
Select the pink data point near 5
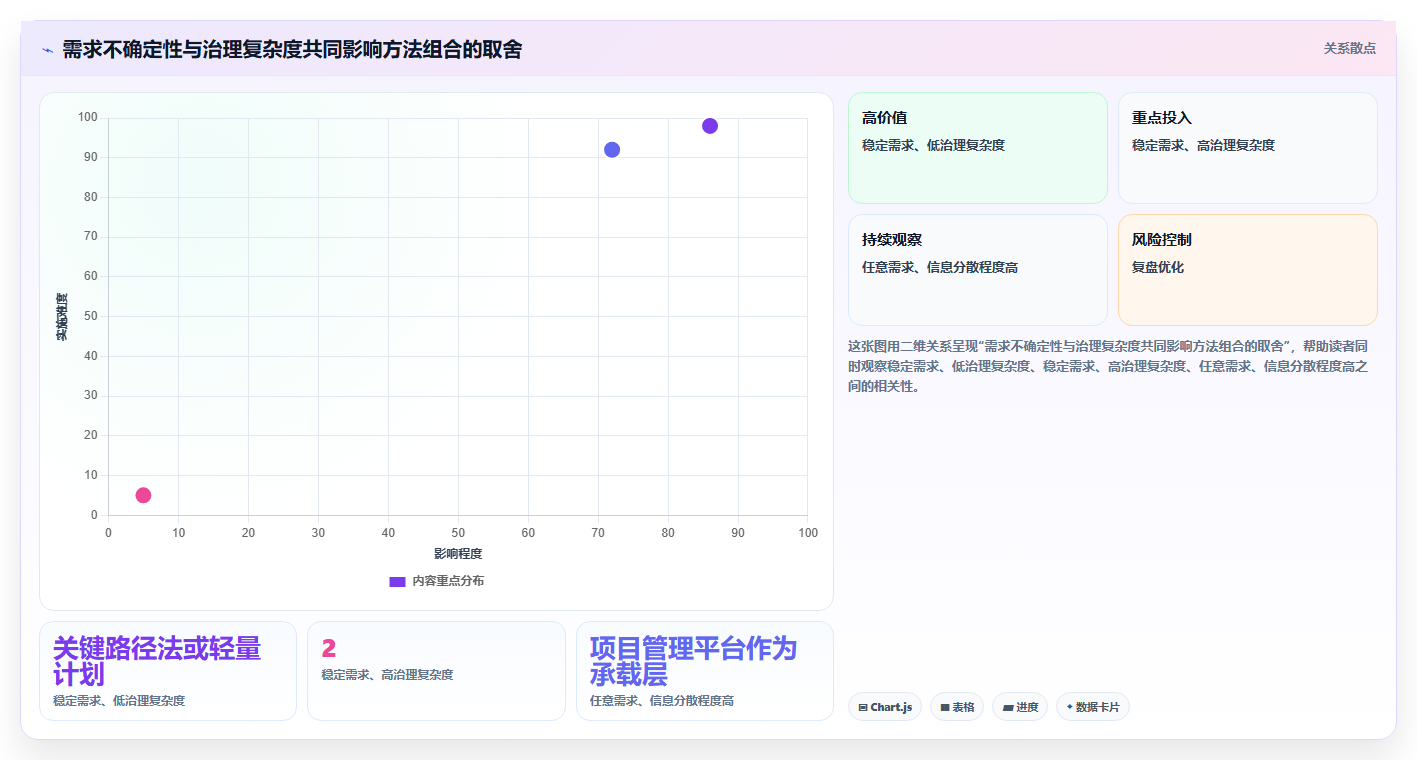click(143, 495)
